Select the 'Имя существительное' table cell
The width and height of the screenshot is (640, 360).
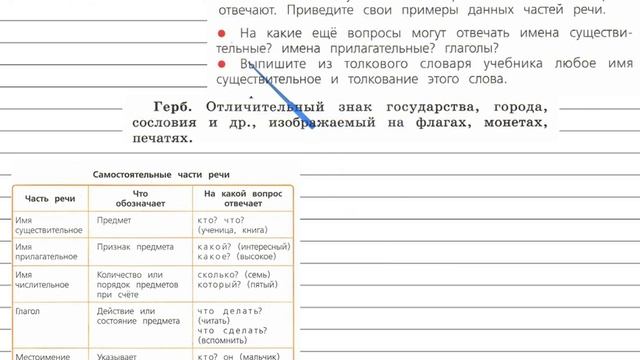point(49,225)
